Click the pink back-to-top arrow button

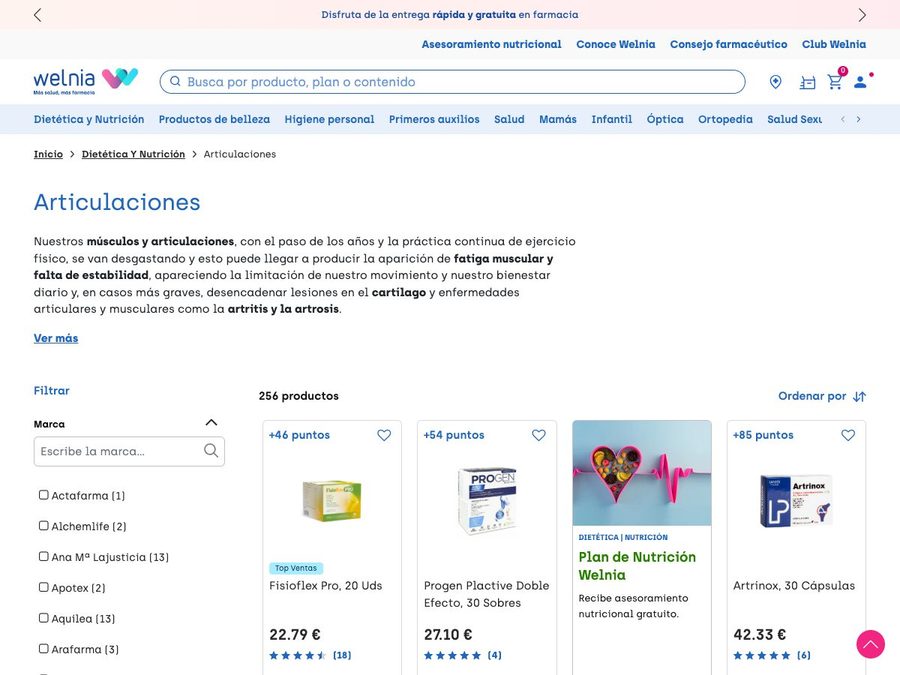coord(870,644)
